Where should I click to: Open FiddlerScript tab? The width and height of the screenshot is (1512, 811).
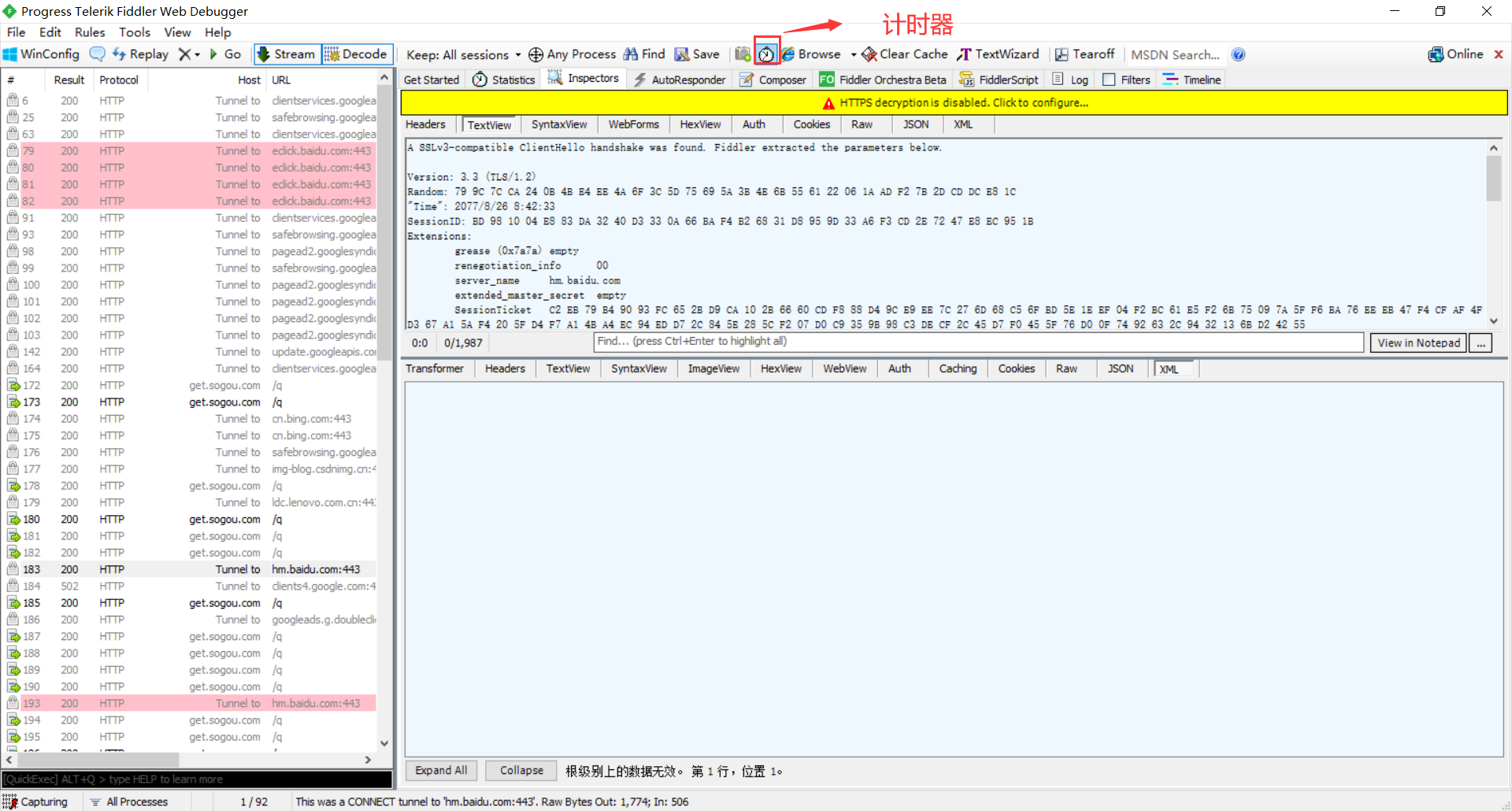999,80
